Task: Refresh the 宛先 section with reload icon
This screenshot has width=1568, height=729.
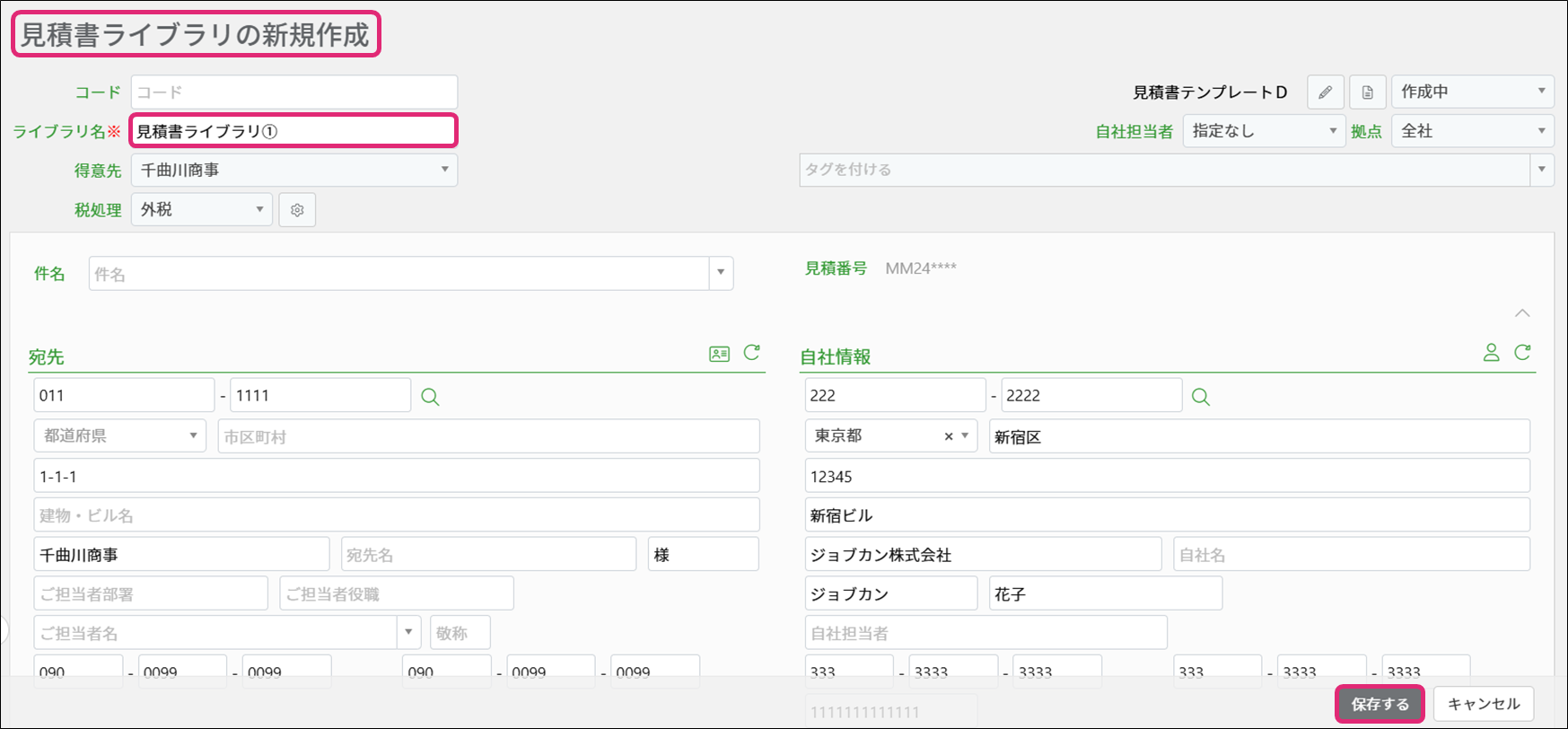Action: 752,353
